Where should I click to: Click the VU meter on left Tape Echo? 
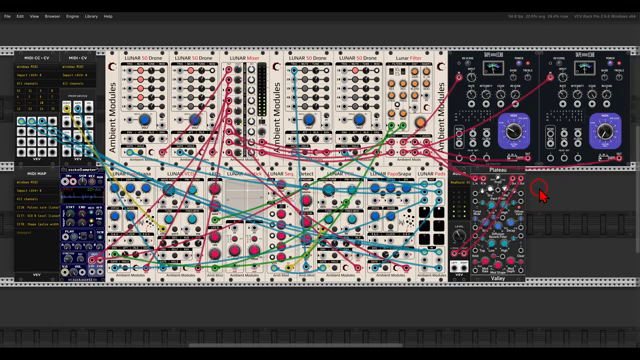(x=493, y=68)
